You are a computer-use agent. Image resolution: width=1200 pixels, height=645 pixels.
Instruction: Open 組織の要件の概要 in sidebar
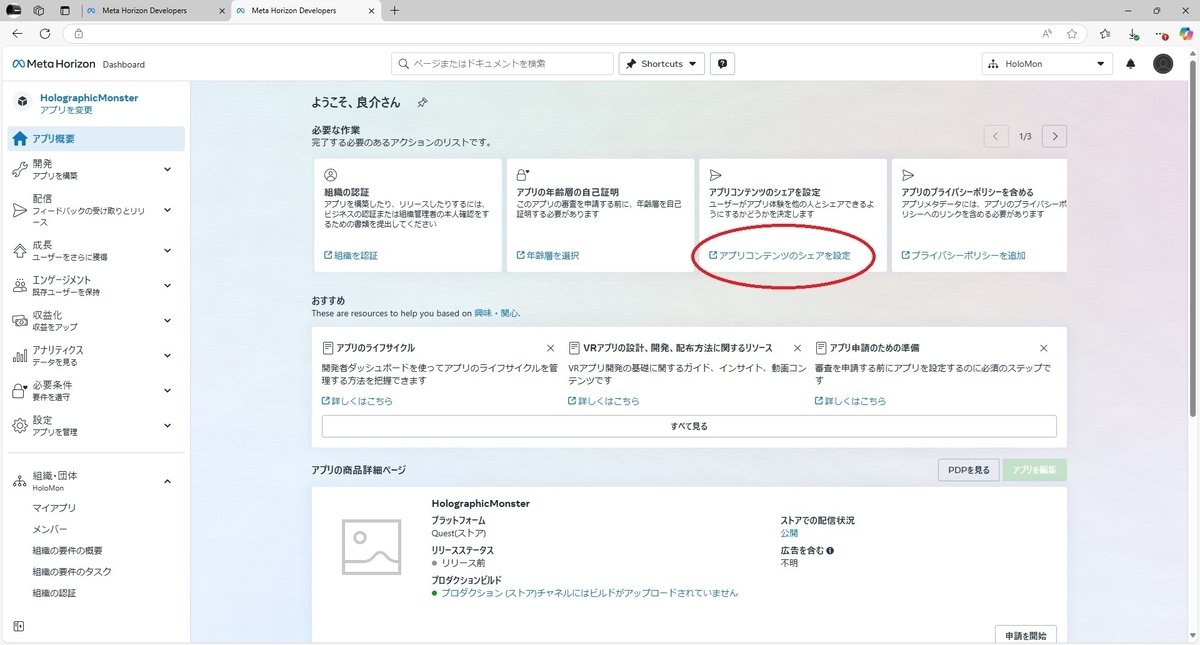(67, 551)
